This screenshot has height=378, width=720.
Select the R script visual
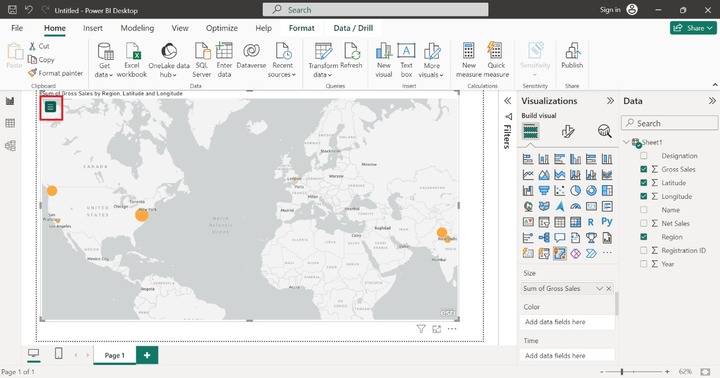[591, 222]
